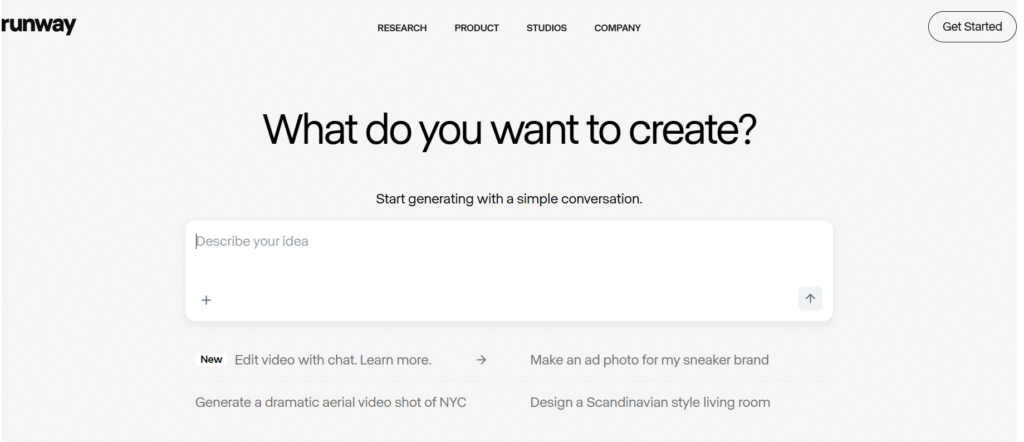The height and width of the screenshot is (442, 1024).
Task: Click the 'Learn more.' text
Action: coord(397,360)
